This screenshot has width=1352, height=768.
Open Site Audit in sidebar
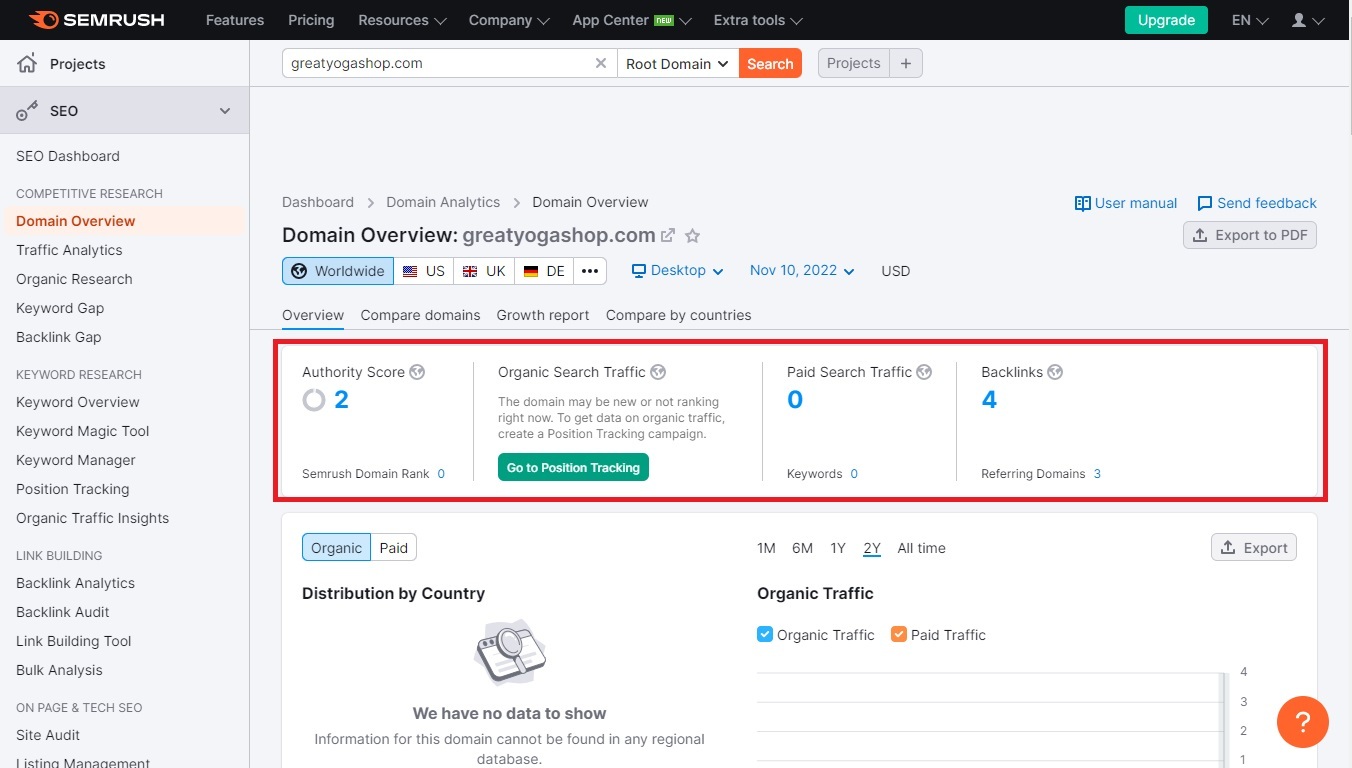[x=48, y=735]
